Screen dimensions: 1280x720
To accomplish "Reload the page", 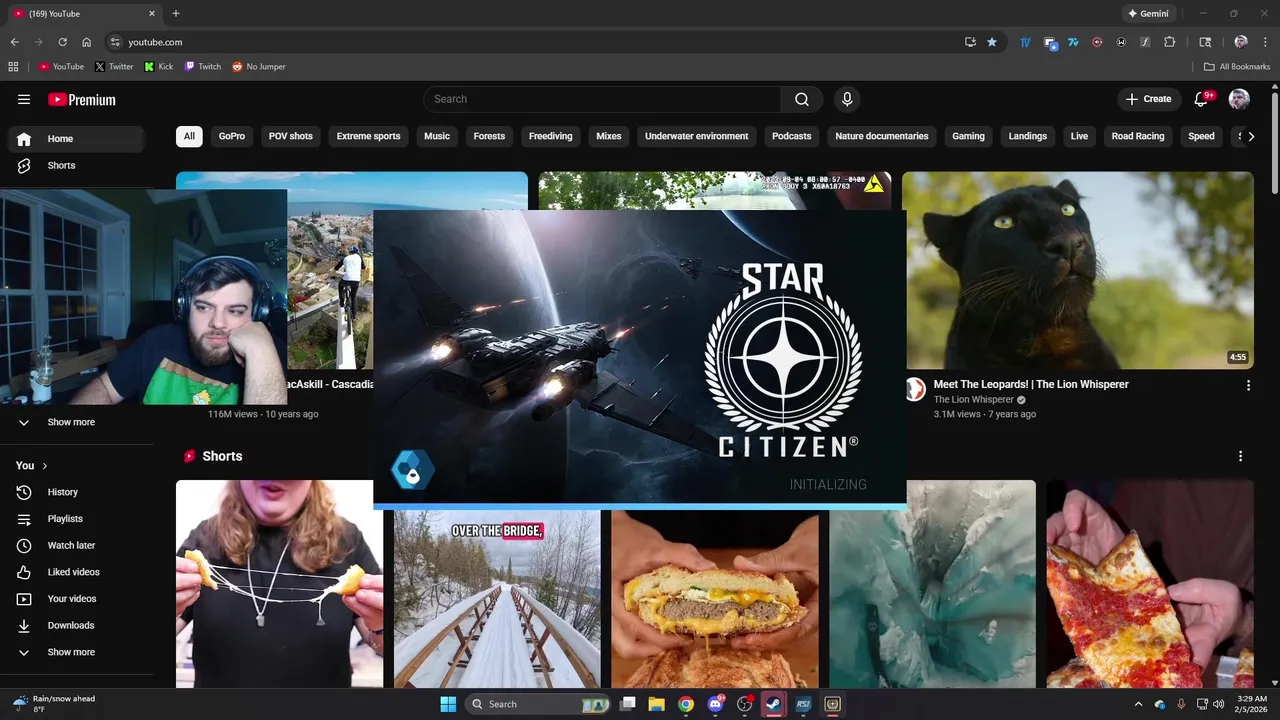I will (62, 42).
